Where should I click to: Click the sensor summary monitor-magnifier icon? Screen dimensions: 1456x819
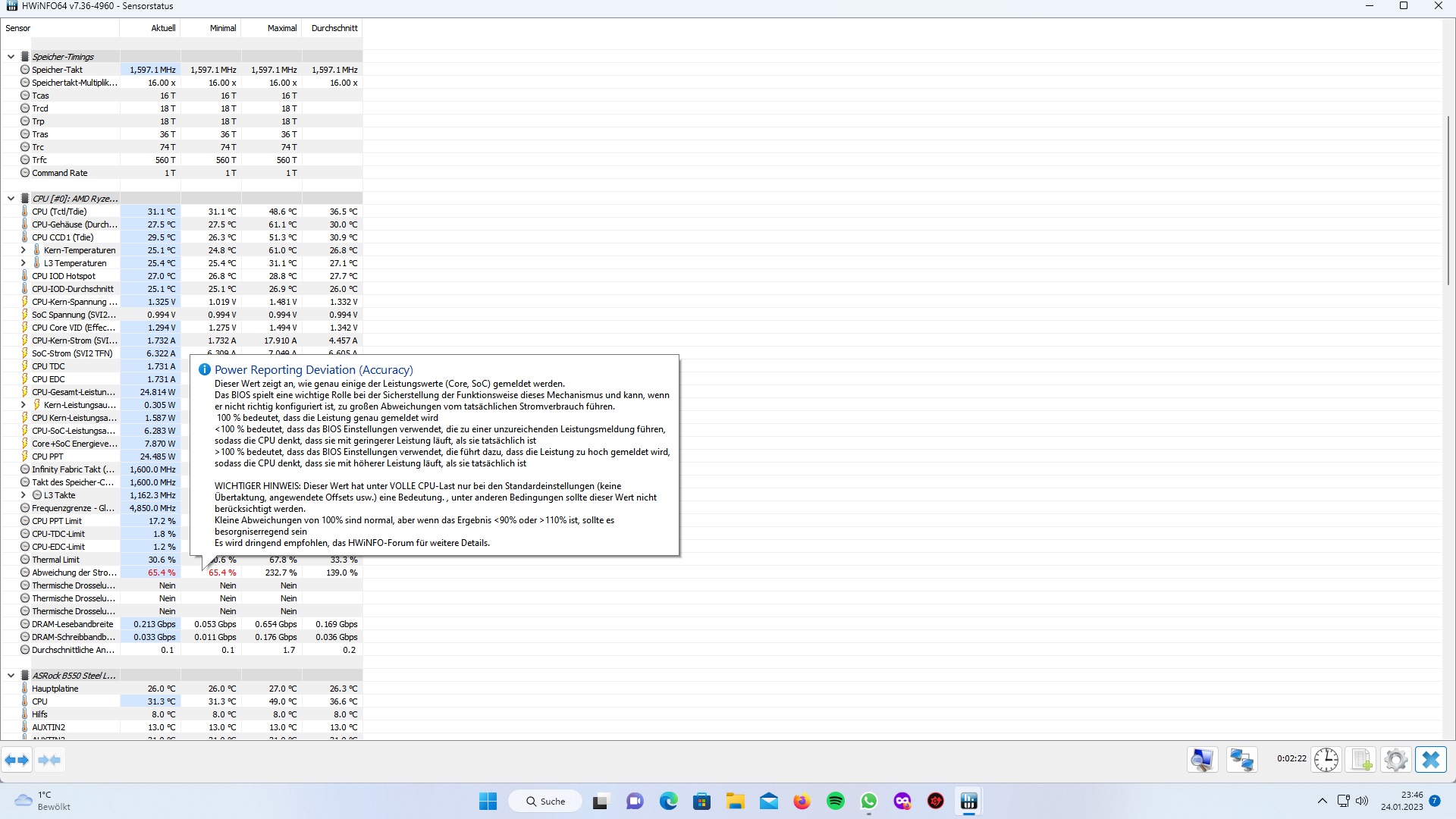tap(1202, 759)
